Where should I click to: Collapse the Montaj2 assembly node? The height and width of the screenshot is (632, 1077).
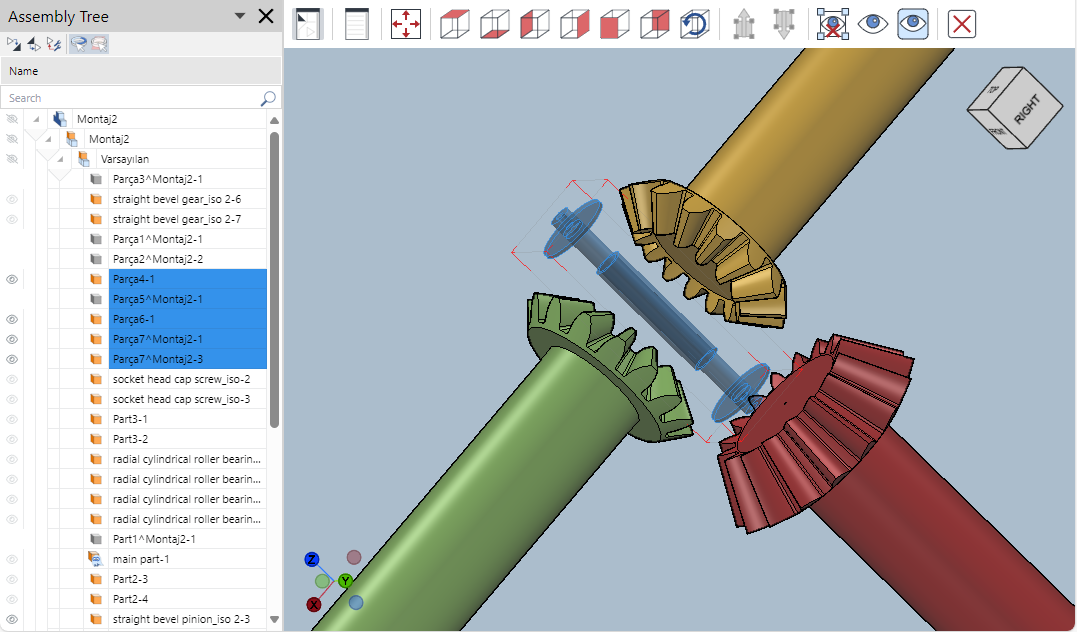[x=46, y=138]
